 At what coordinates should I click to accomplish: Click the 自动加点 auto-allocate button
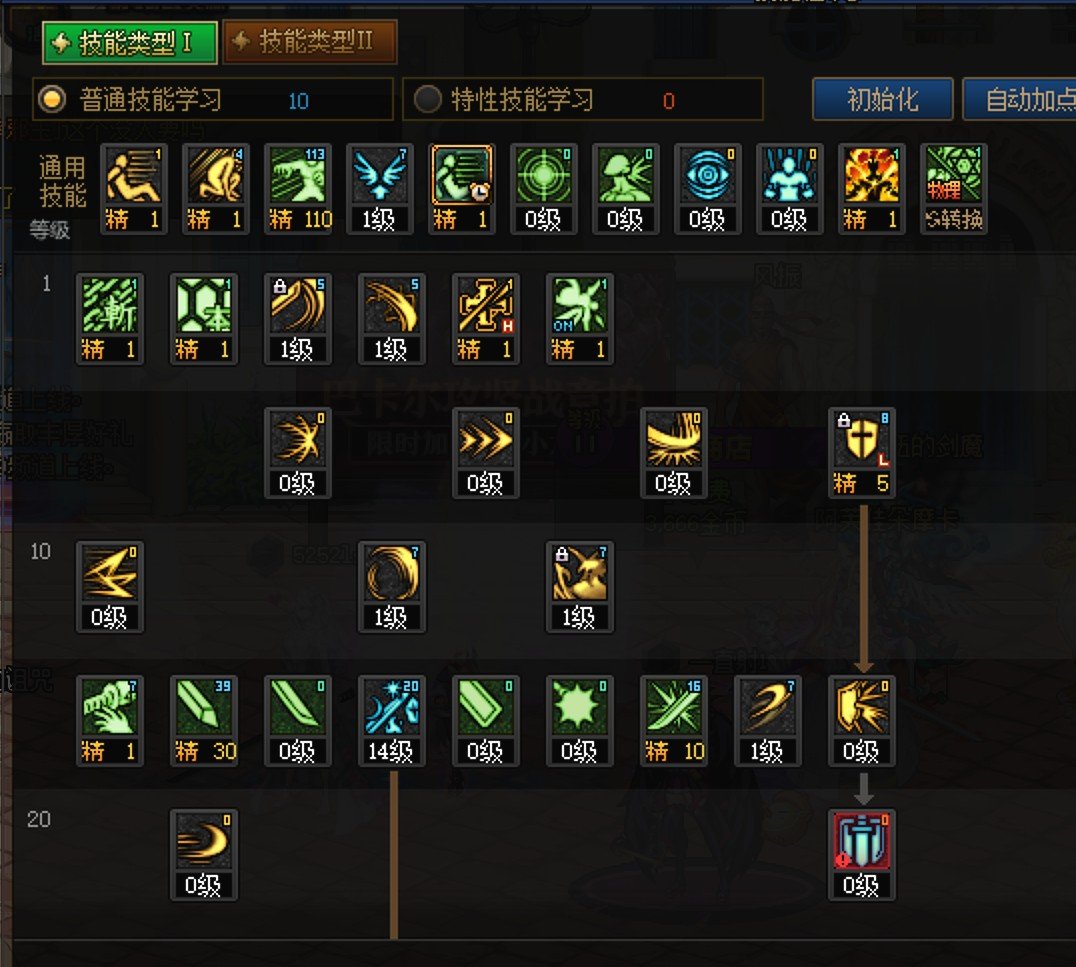tap(1020, 100)
